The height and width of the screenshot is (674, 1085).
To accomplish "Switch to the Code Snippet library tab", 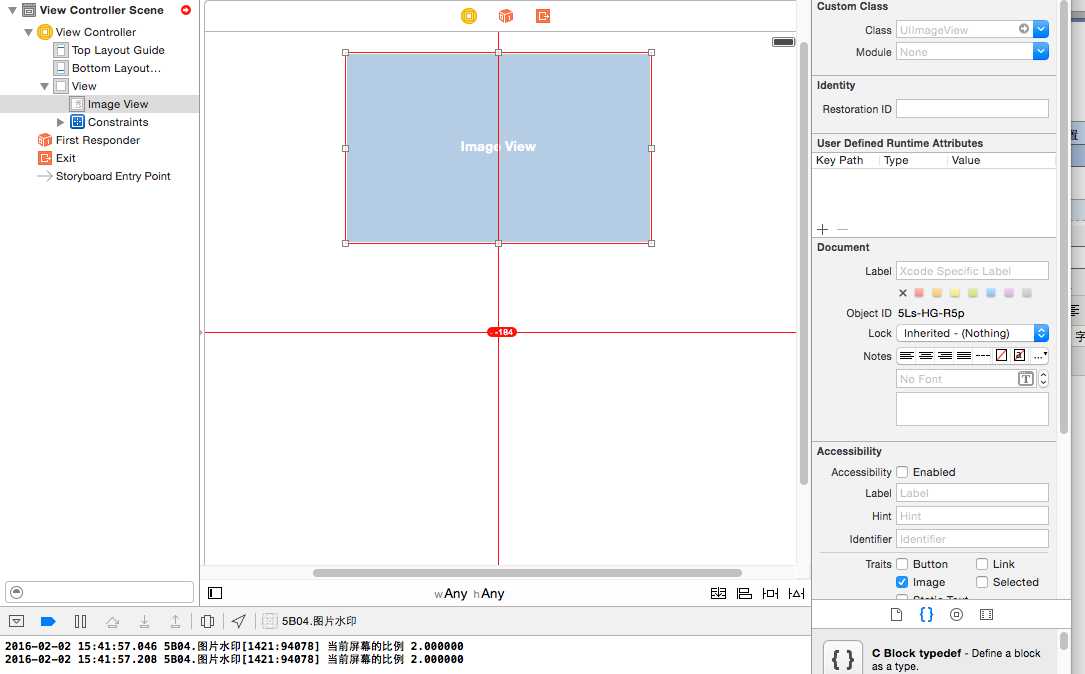I will 926,614.
